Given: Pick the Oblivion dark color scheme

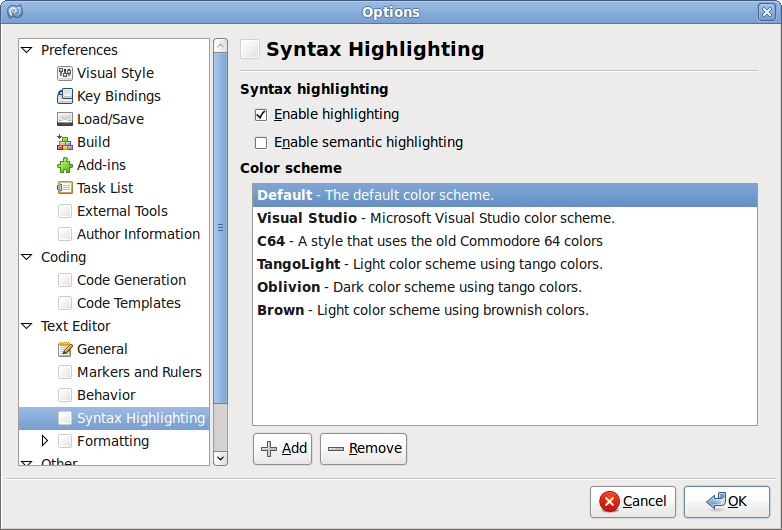Looking at the screenshot, I should pos(505,287).
